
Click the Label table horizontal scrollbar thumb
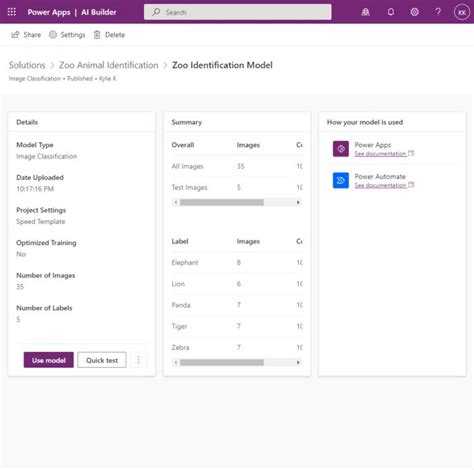pyautogui.click(x=222, y=362)
